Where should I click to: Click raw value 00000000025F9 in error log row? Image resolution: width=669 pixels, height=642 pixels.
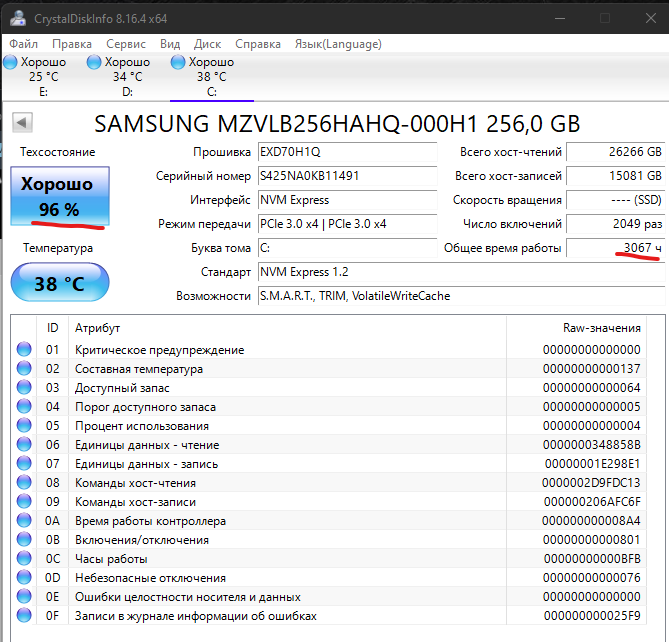point(592,616)
